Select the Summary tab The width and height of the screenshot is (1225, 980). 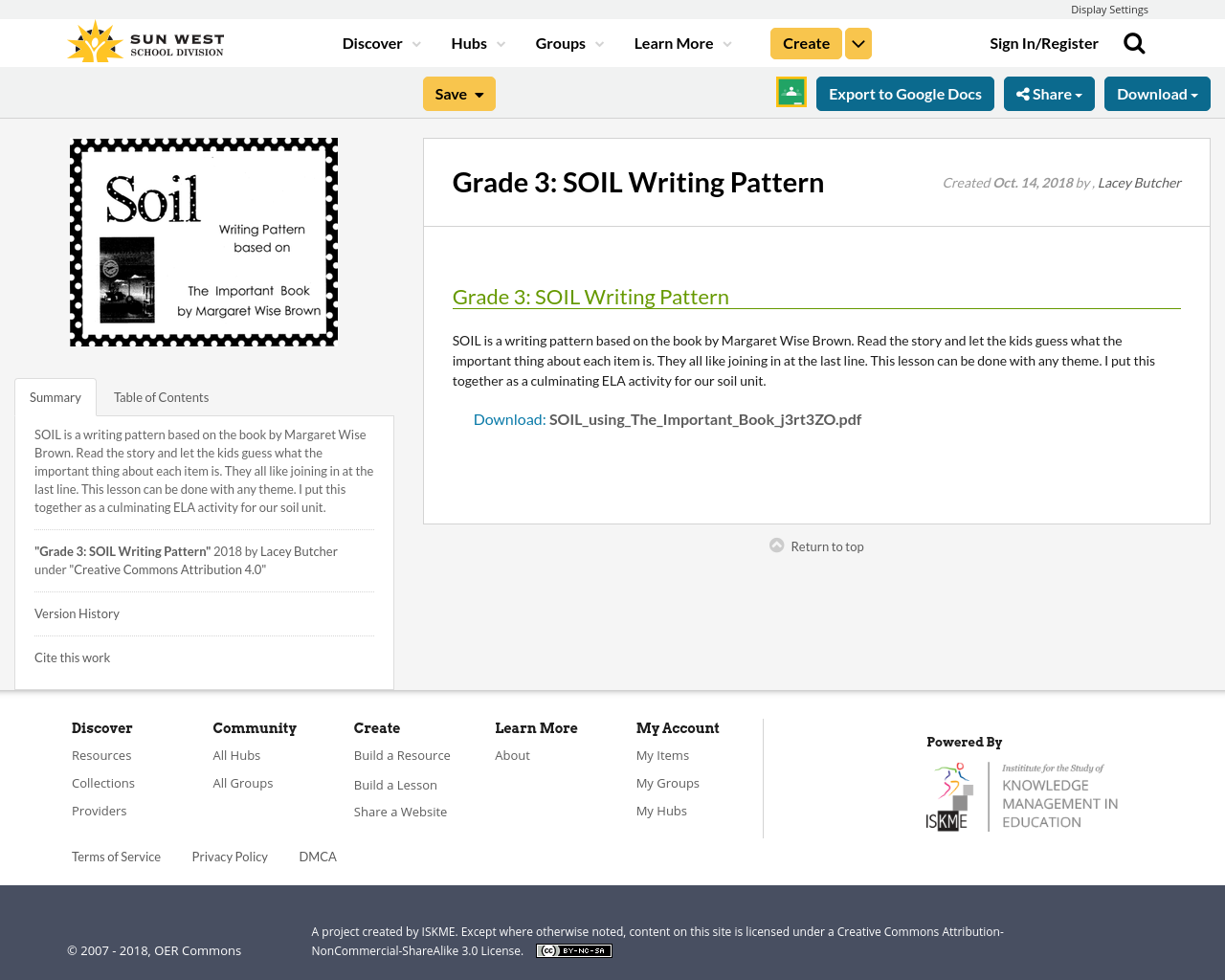56,395
